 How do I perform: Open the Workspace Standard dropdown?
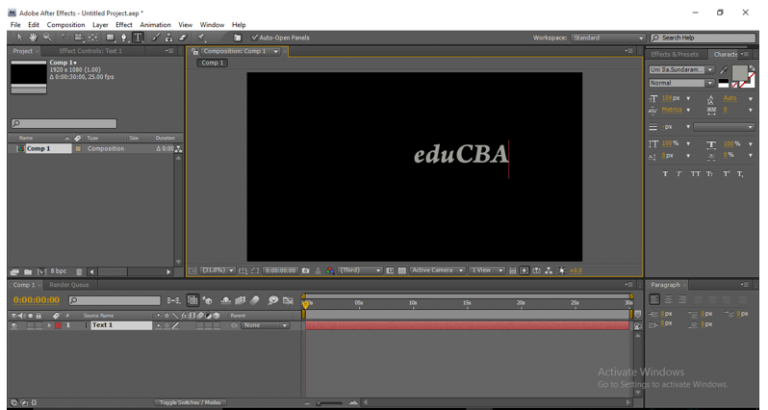tap(607, 38)
